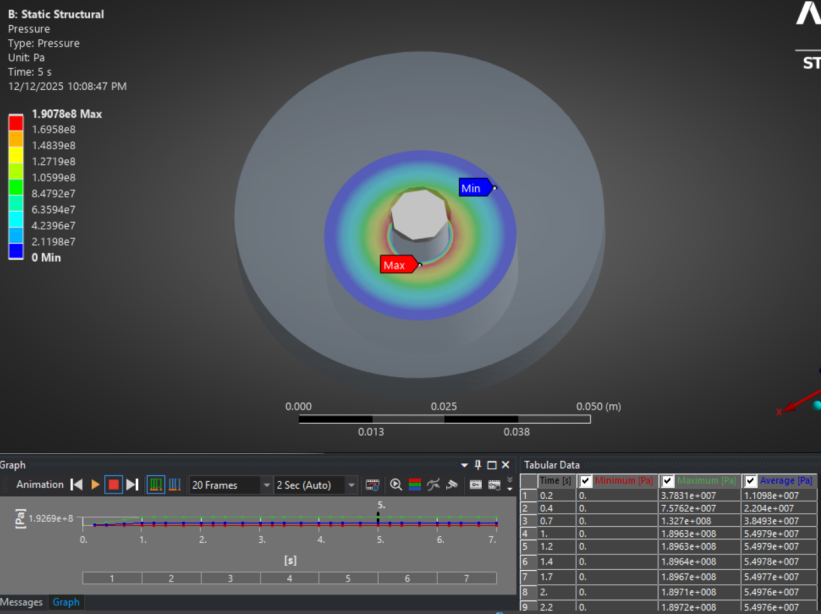Select step 5 in the graph timeline
The width and height of the screenshot is (821, 614).
click(x=348, y=578)
